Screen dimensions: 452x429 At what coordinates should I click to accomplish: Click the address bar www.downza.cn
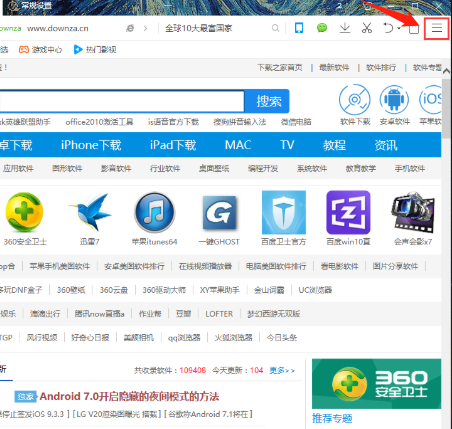[x=58, y=28]
